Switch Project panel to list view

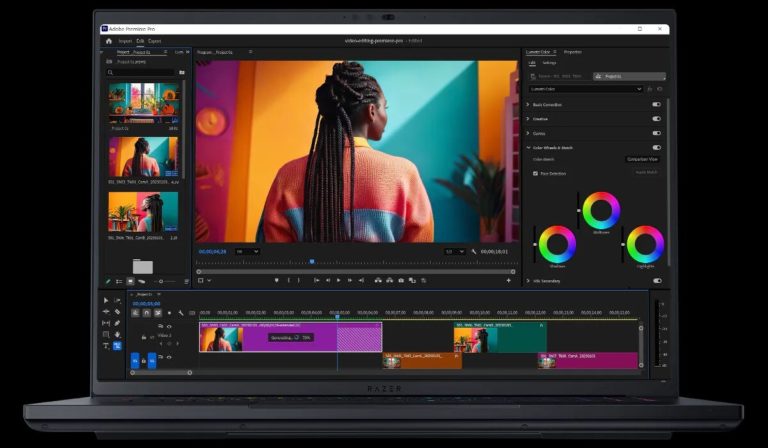[x=119, y=282]
